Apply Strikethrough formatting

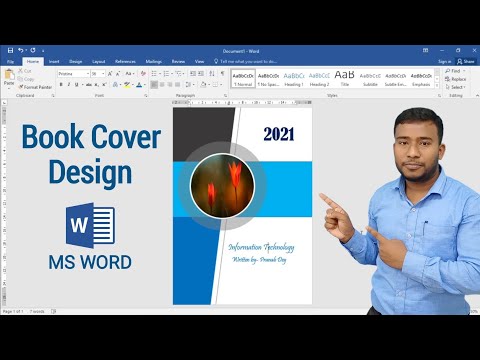point(88,85)
